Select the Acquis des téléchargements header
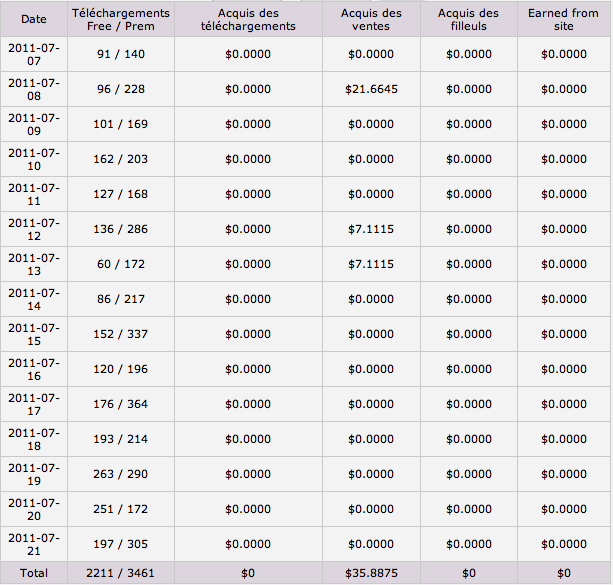This screenshot has height=585, width=613. pyautogui.click(x=248, y=19)
